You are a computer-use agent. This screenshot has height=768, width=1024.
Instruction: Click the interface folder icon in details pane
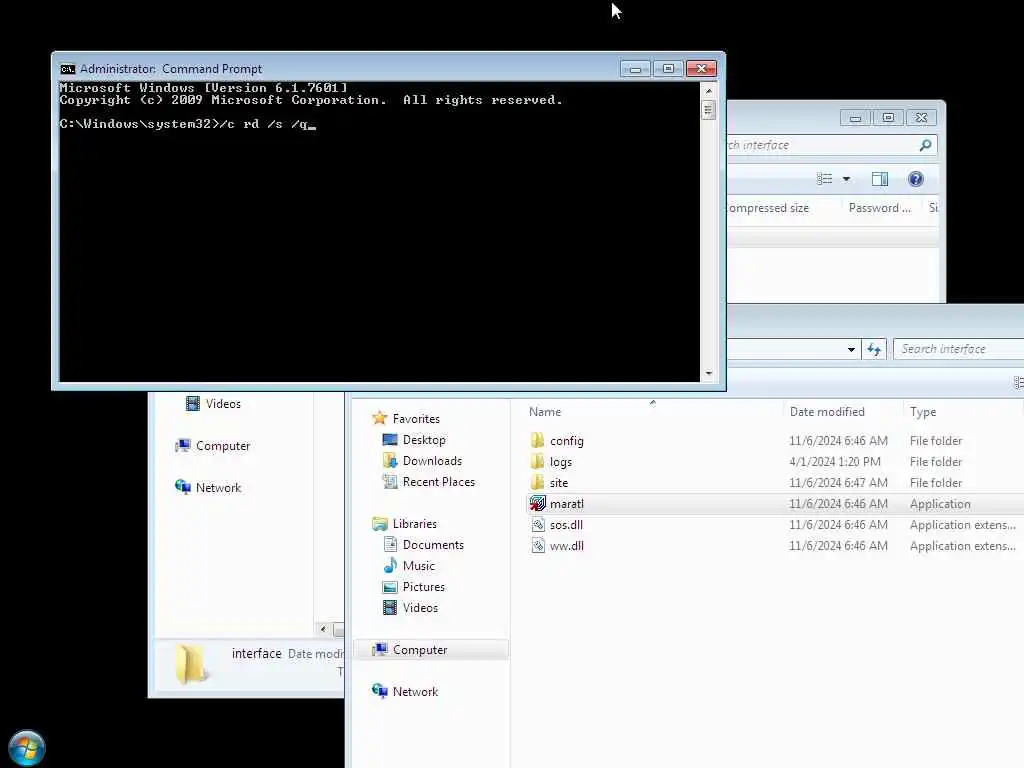(191, 664)
